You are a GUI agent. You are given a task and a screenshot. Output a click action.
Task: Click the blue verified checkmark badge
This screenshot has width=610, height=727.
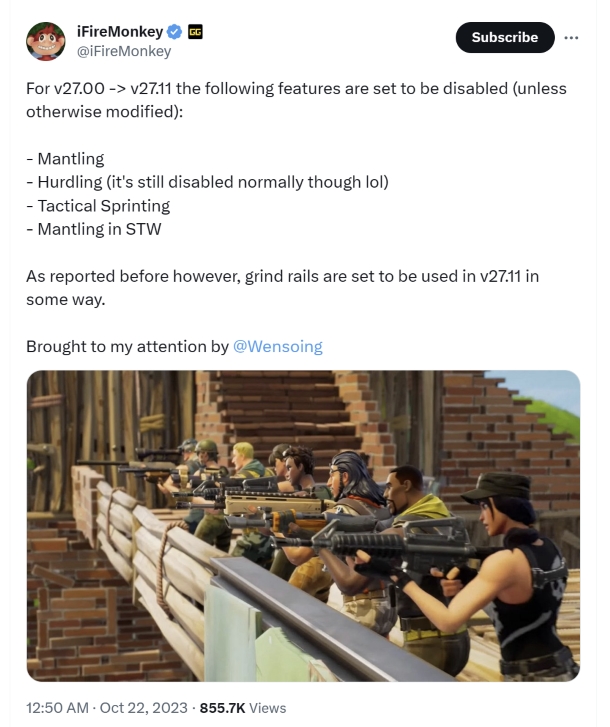(174, 32)
